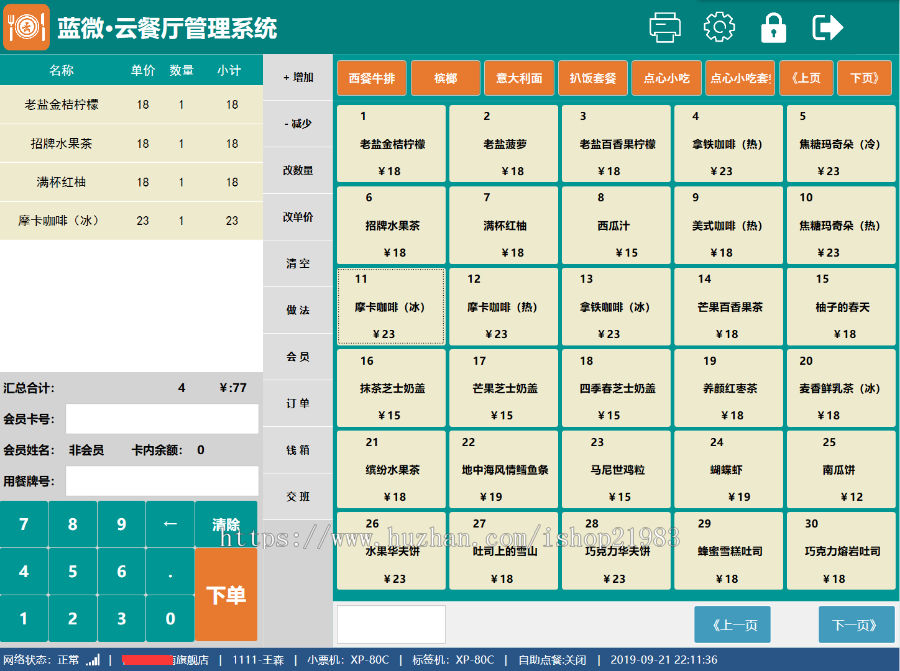Go to next page with 下一页》 button
Viewport: 900px width, 671px height.
click(849, 625)
